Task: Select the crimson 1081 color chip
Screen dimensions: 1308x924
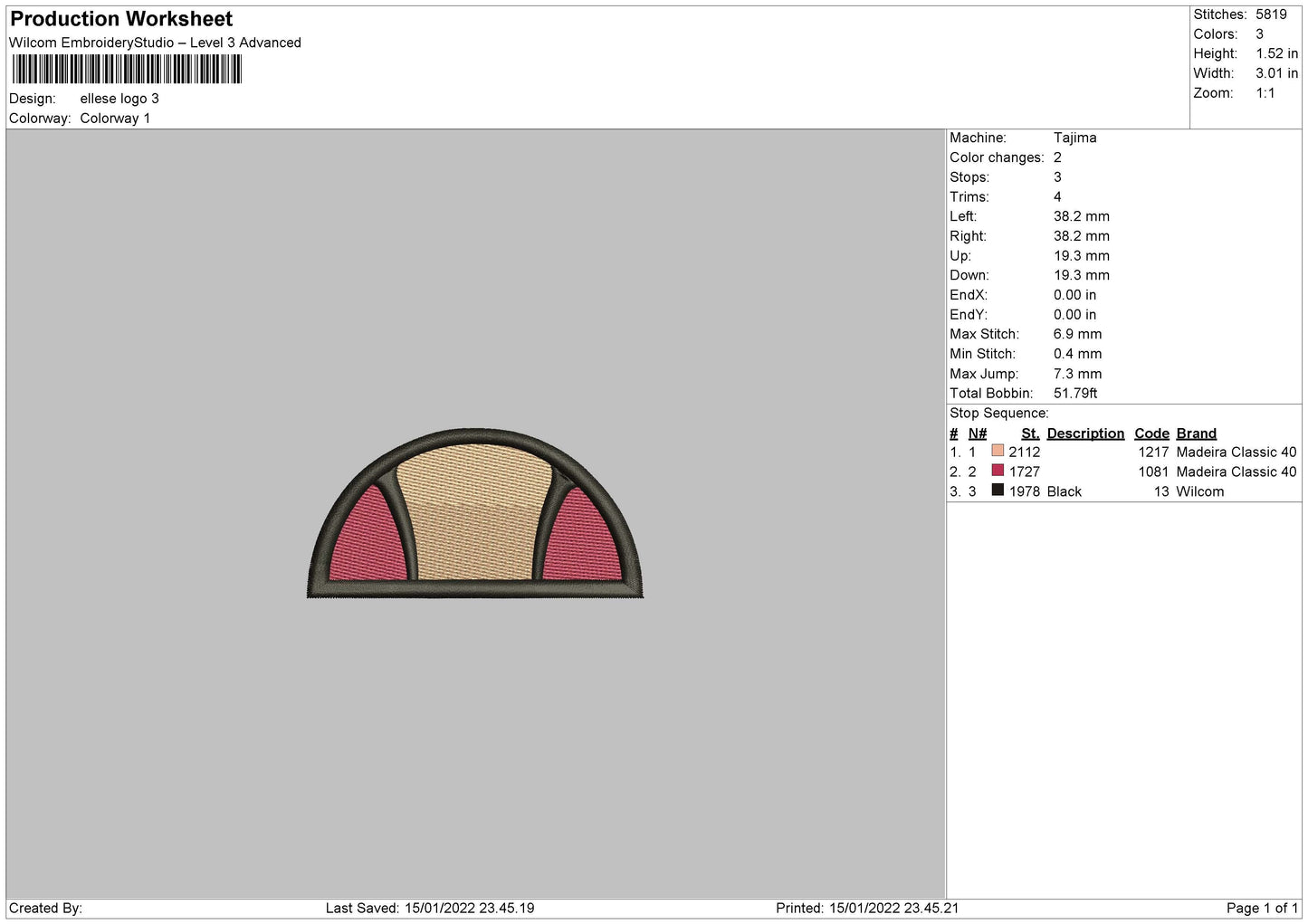Action: pyautogui.click(x=998, y=471)
